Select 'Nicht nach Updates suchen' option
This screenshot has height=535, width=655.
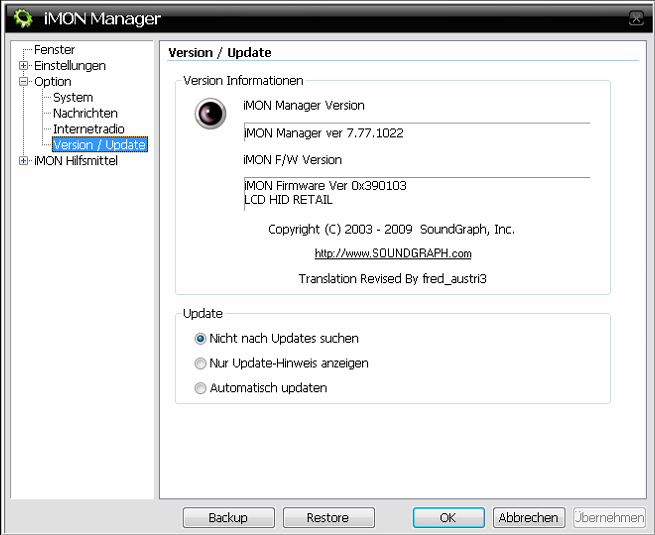201,339
